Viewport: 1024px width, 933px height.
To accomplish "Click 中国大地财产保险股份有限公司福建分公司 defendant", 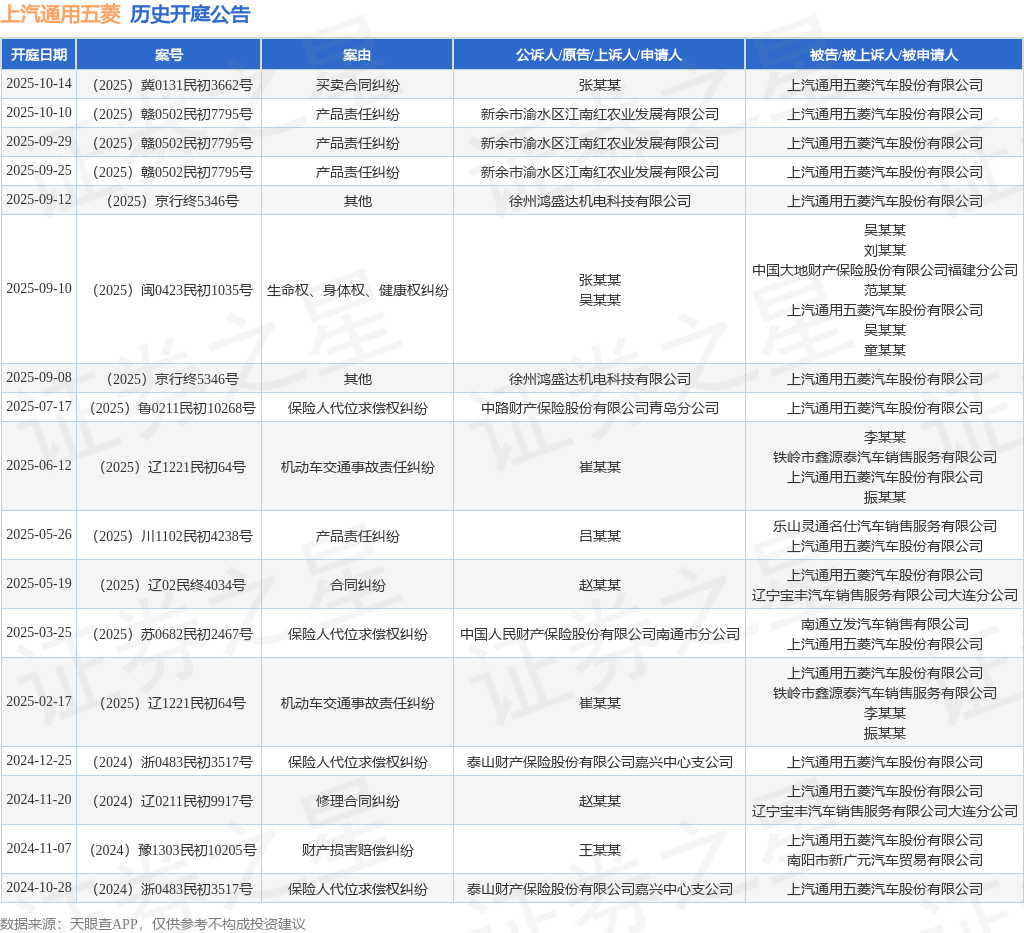I will 884,270.
